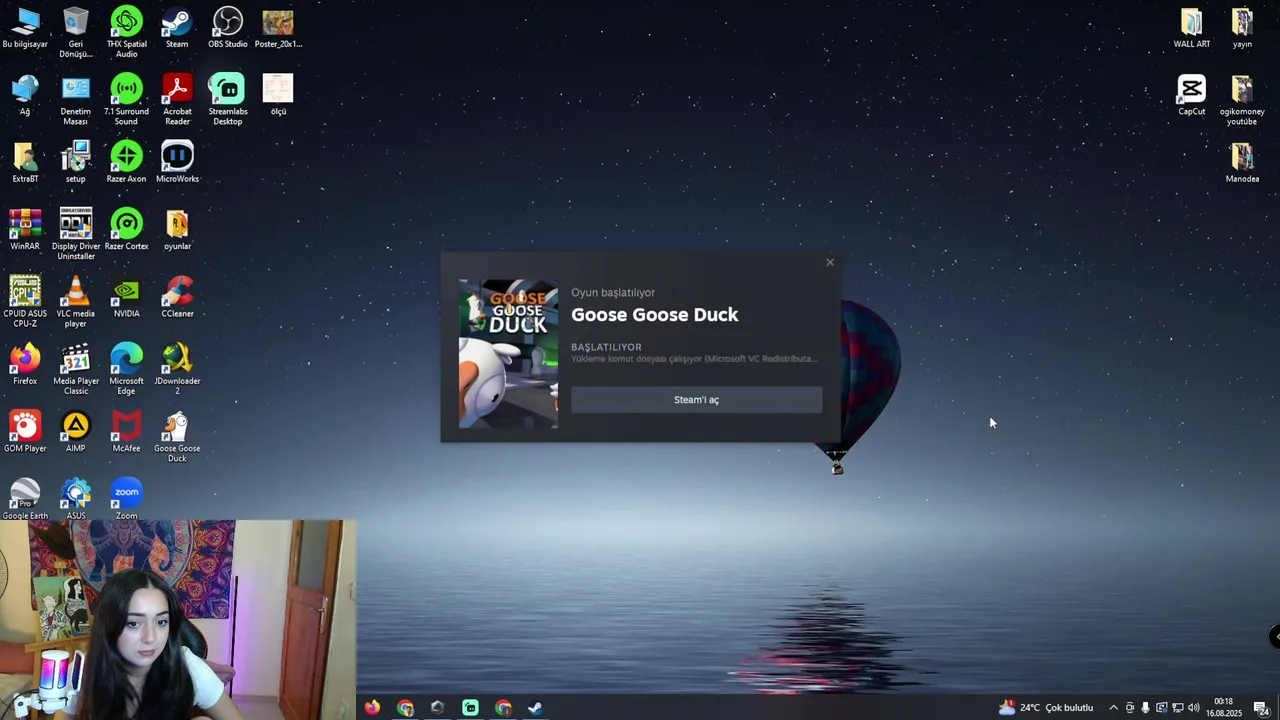Open the Geri Dönüşüm recycle bin icon
The image size is (1280, 720).
tap(76, 32)
